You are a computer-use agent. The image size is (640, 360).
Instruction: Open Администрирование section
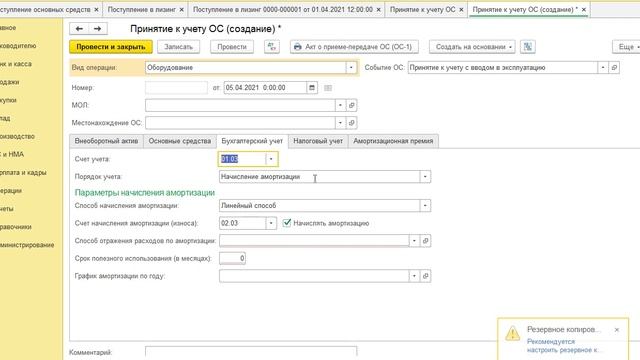pos(27,245)
